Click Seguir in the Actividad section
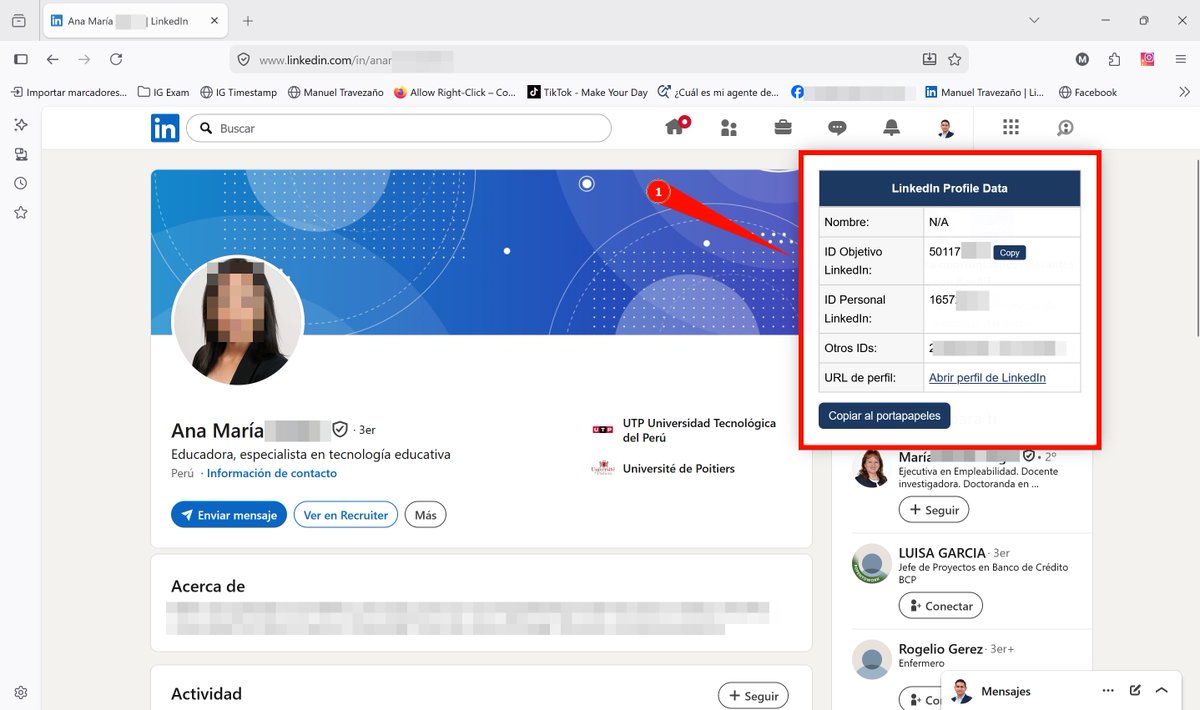1200x710 pixels. [x=754, y=696]
